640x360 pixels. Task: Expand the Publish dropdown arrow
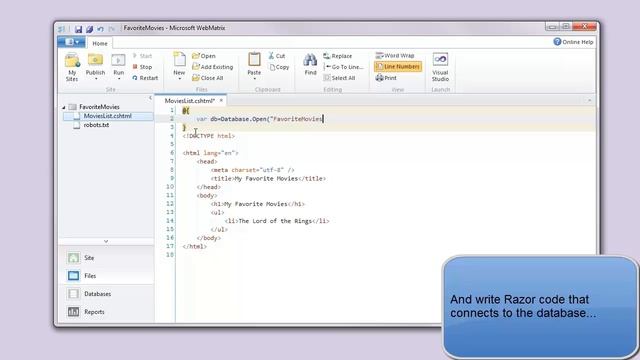coord(96,79)
